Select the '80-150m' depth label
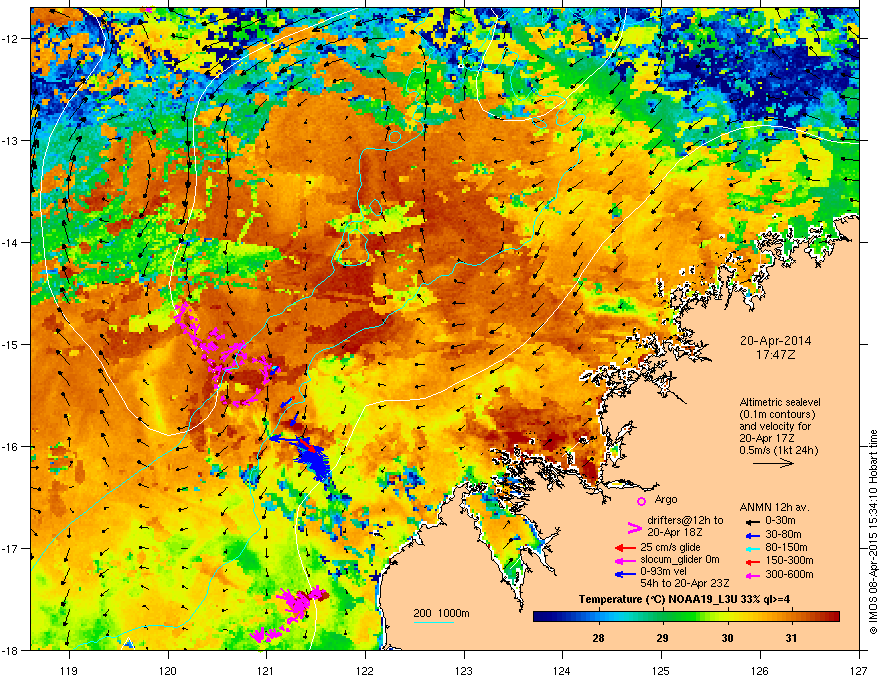 [786, 547]
